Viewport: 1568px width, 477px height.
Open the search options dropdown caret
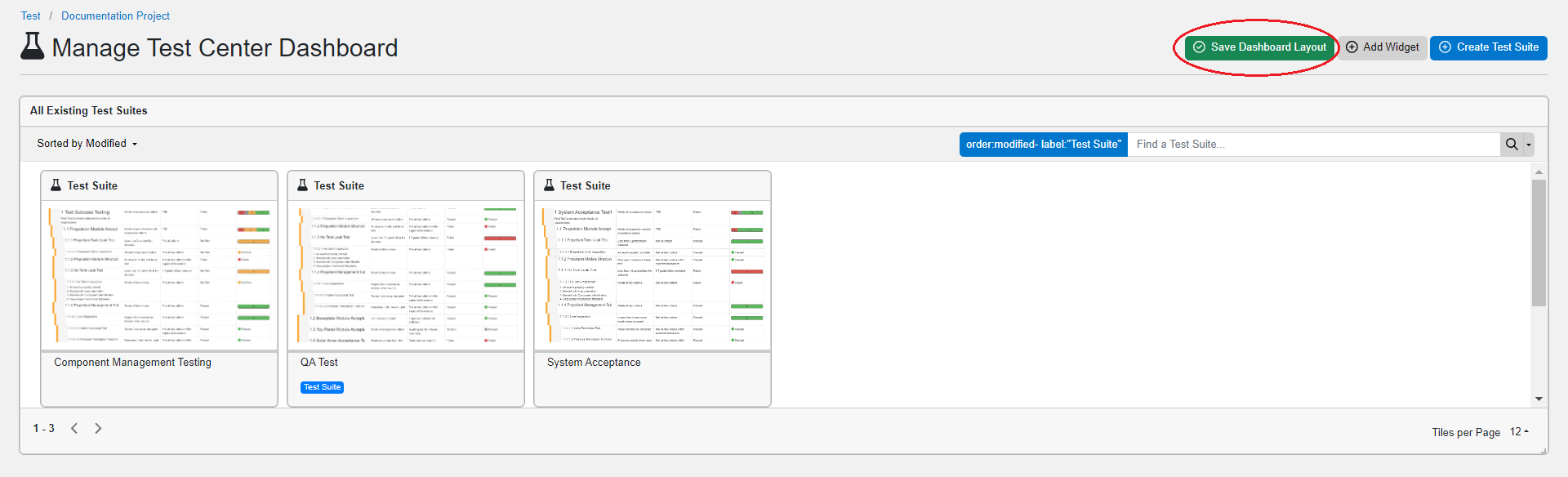click(1529, 145)
